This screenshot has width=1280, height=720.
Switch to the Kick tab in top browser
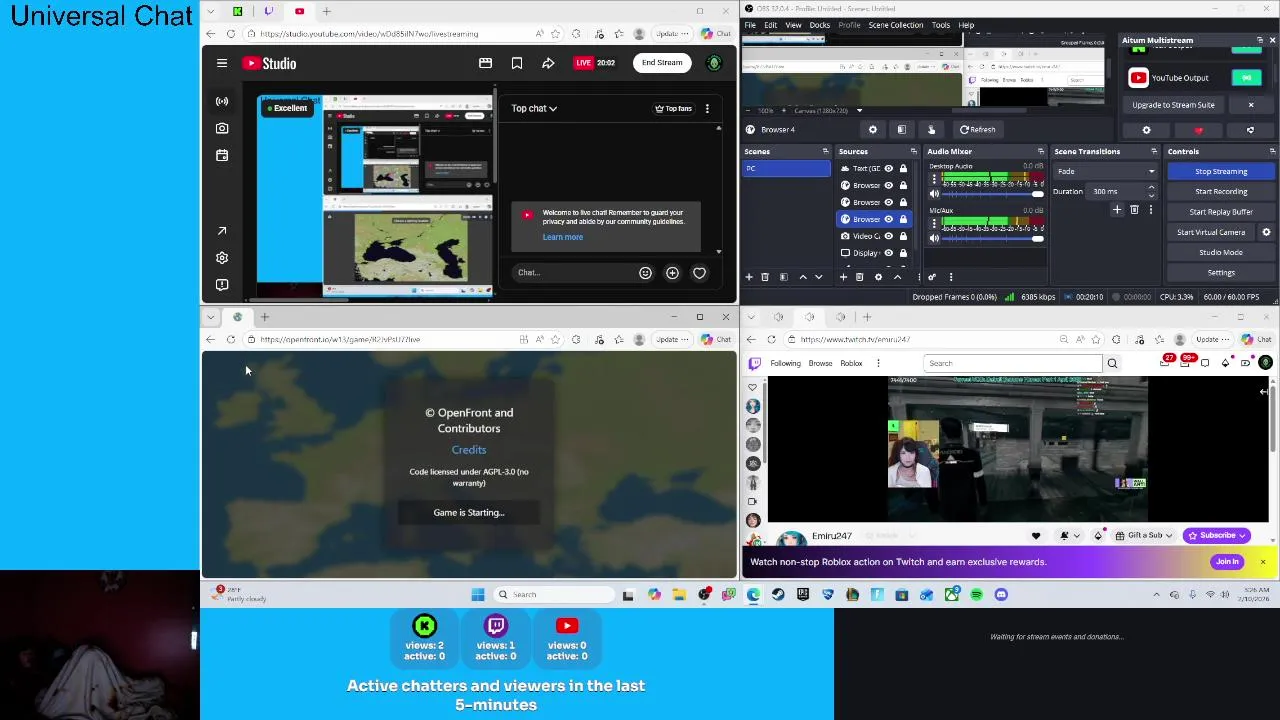pyautogui.click(x=237, y=11)
